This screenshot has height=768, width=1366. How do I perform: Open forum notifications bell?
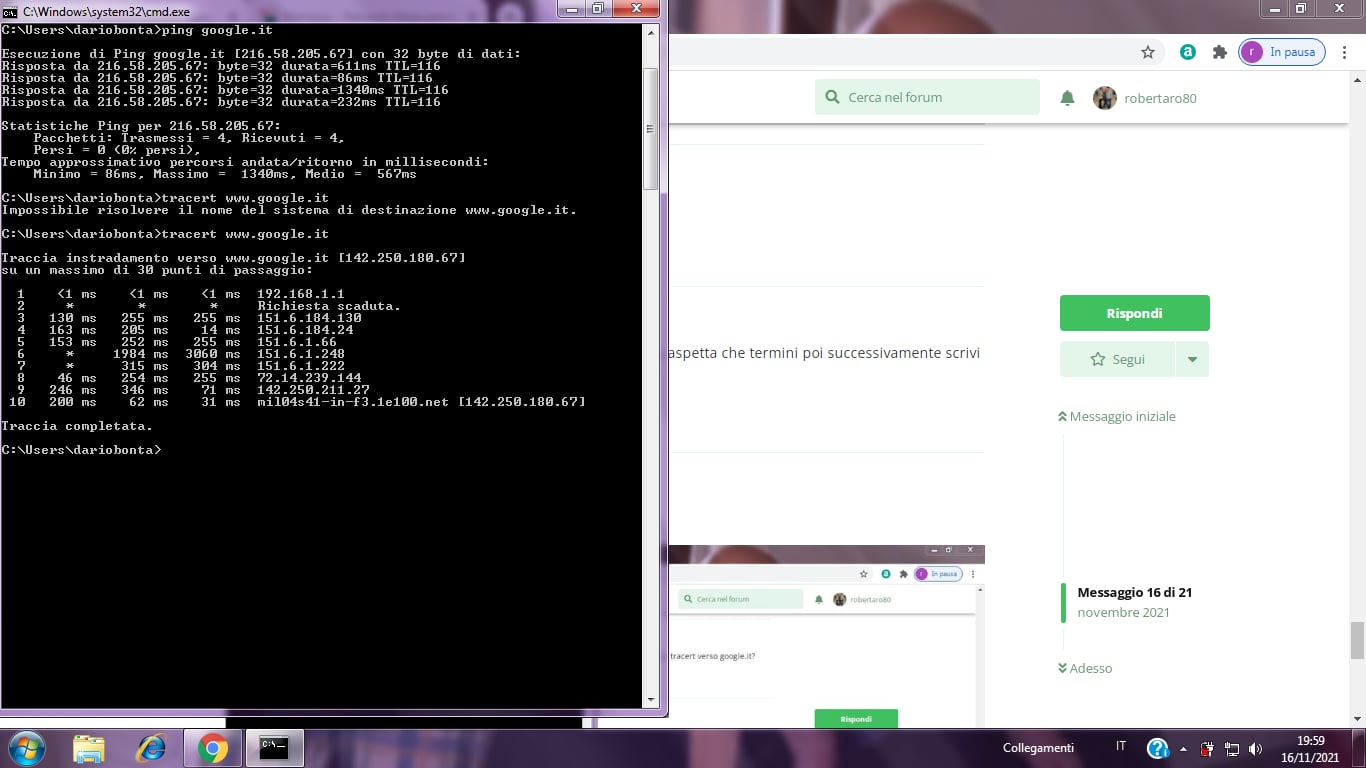point(1067,98)
